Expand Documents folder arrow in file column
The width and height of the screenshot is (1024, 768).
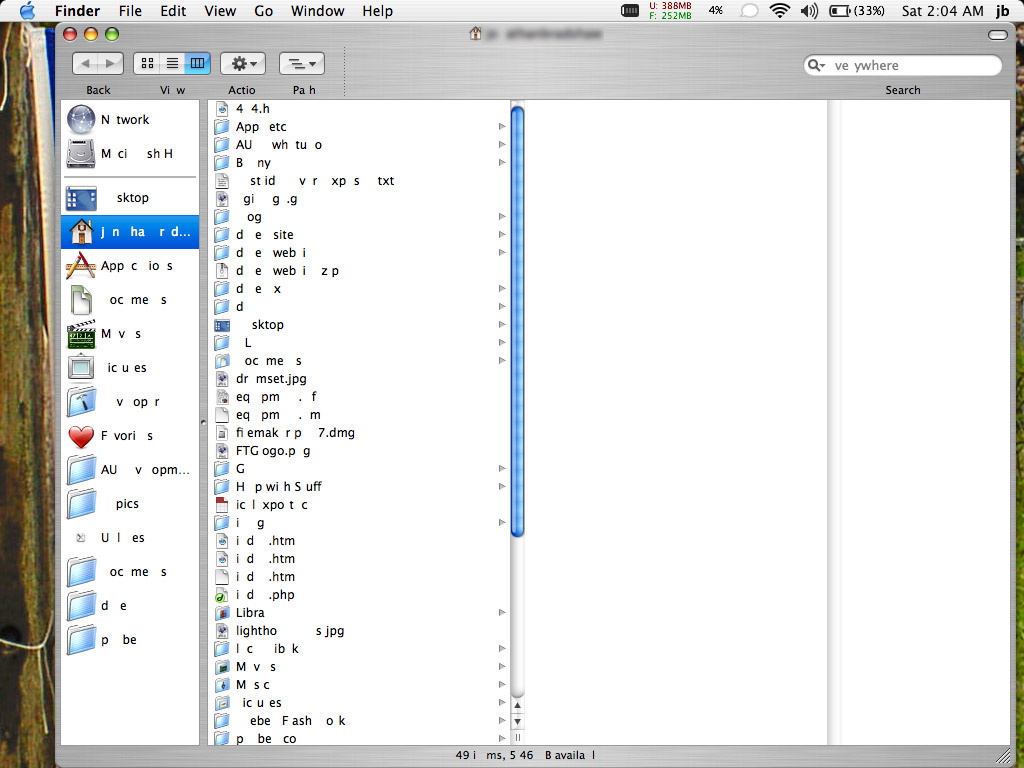(x=502, y=360)
